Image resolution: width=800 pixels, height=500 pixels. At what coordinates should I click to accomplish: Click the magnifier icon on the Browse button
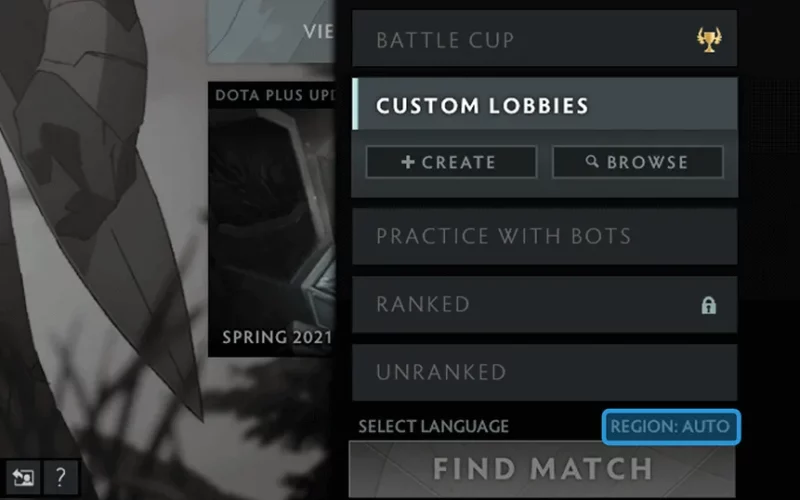[x=592, y=161]
